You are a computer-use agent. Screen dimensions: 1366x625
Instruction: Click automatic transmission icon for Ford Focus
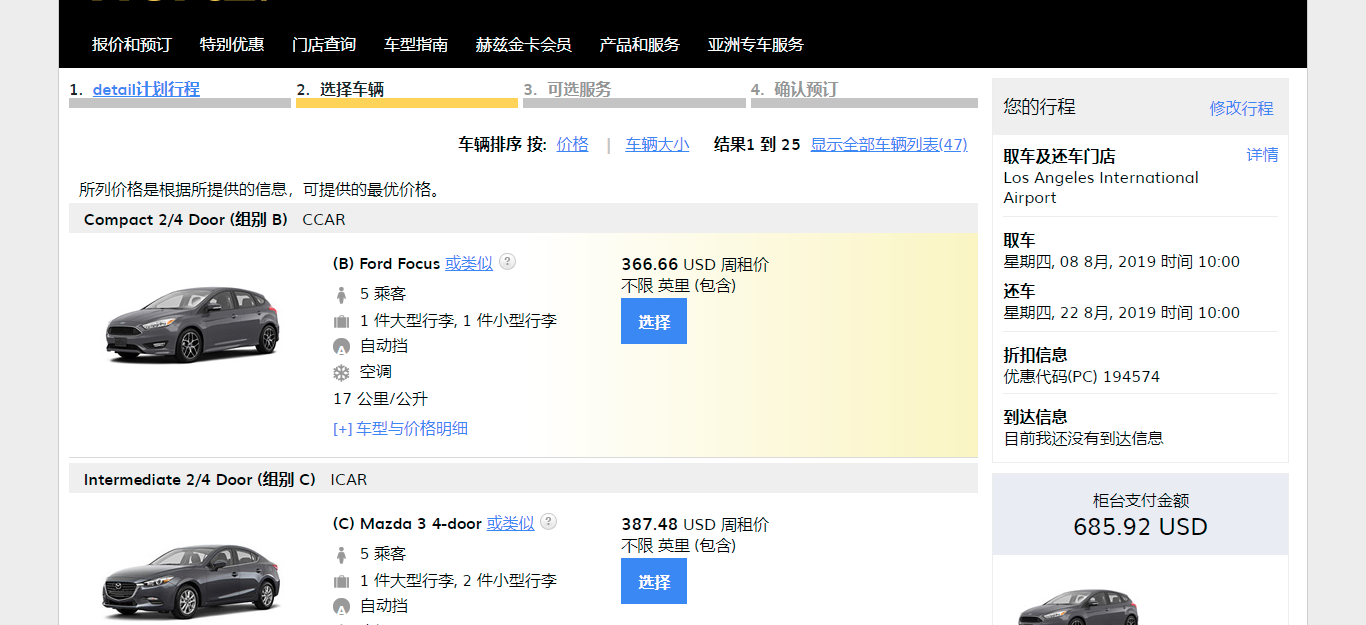[x=341, y=347]
